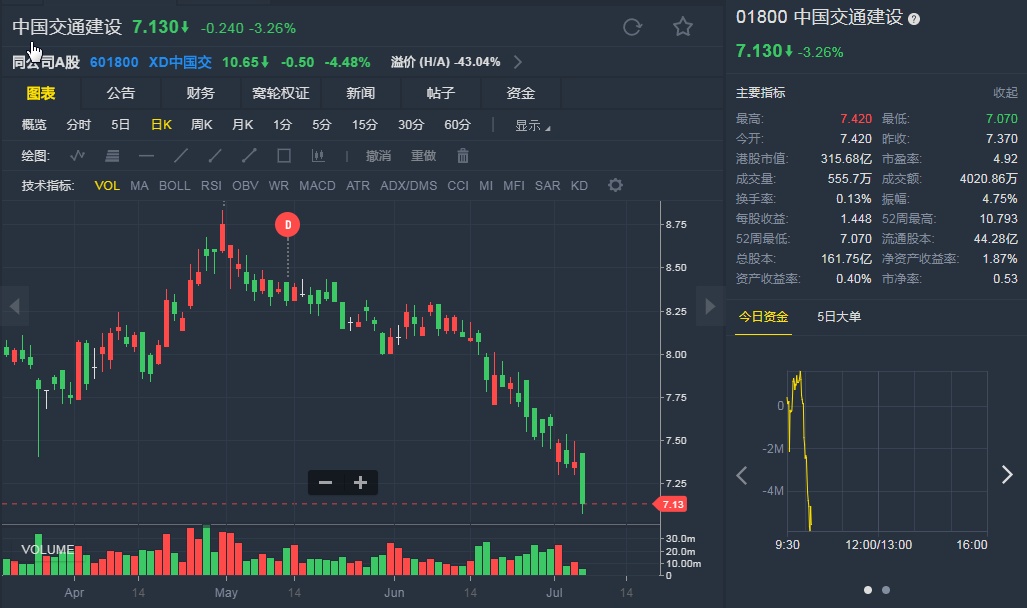This screenshot has width=1027, height=608.
Task: Click the 撤消 undo button
Action: click(378, 155)
